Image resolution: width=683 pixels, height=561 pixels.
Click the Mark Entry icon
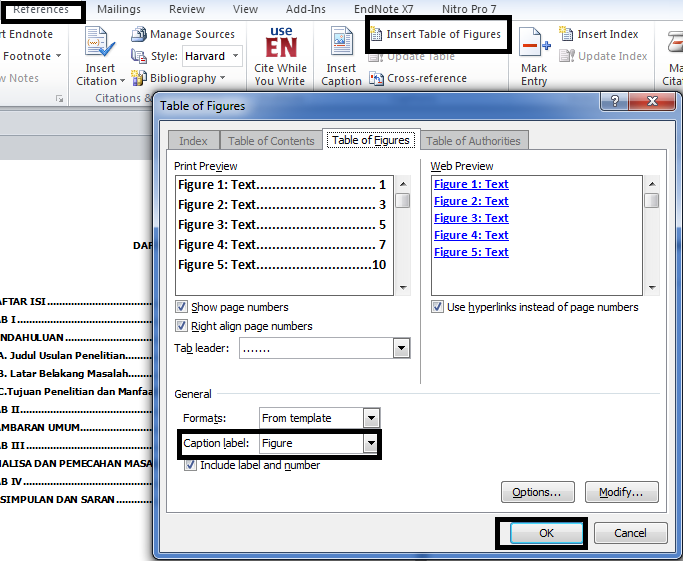coord(534,43)
